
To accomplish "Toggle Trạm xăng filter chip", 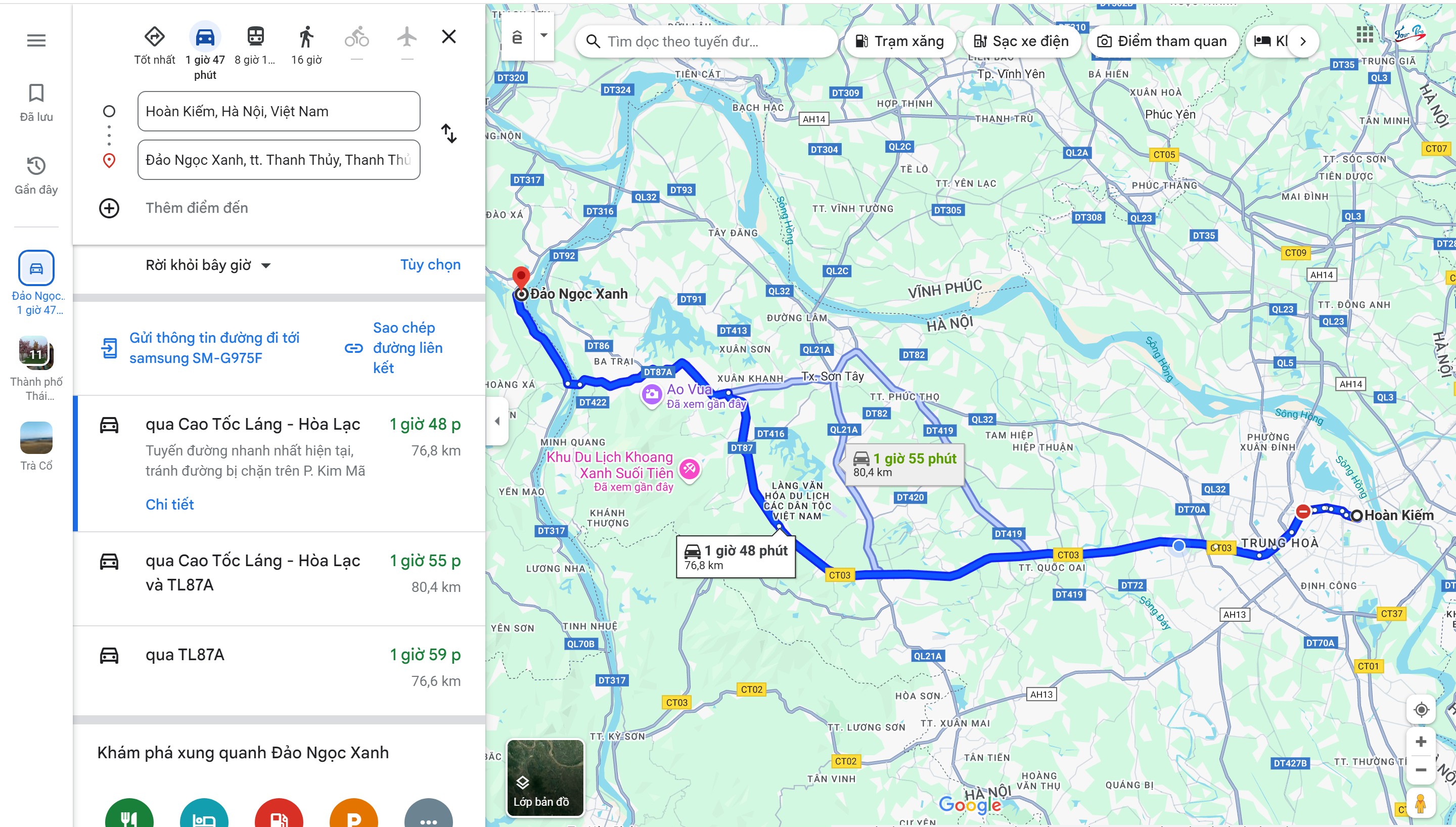I will point(899,41).
